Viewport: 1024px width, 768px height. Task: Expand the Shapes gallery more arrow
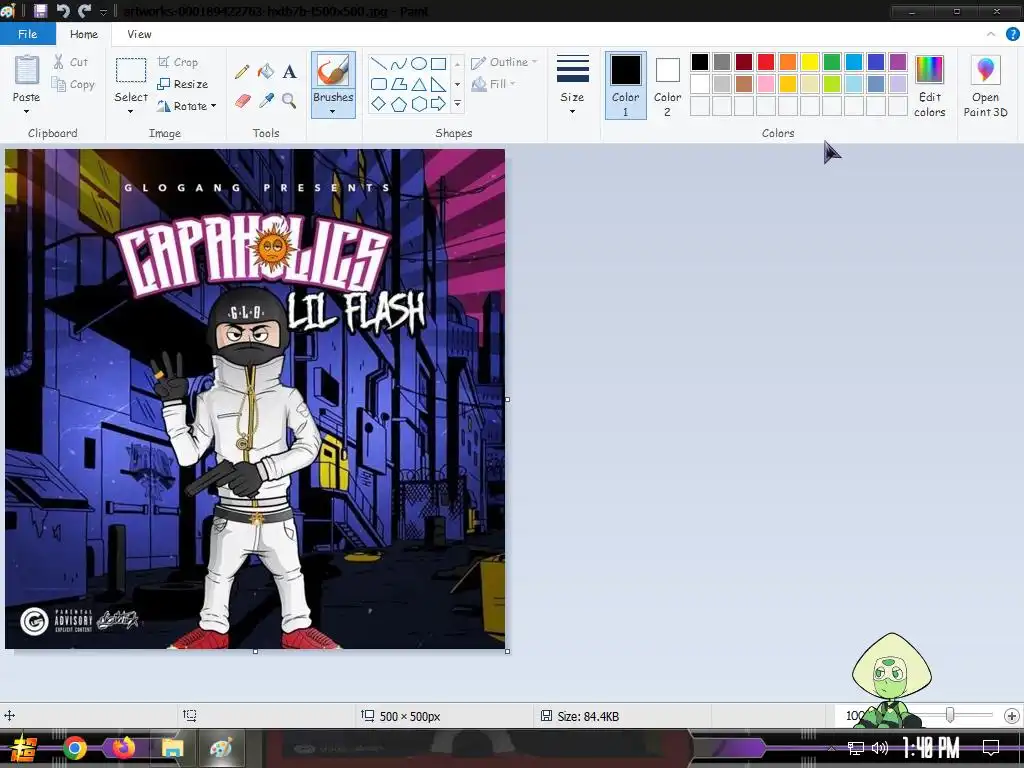457,104
